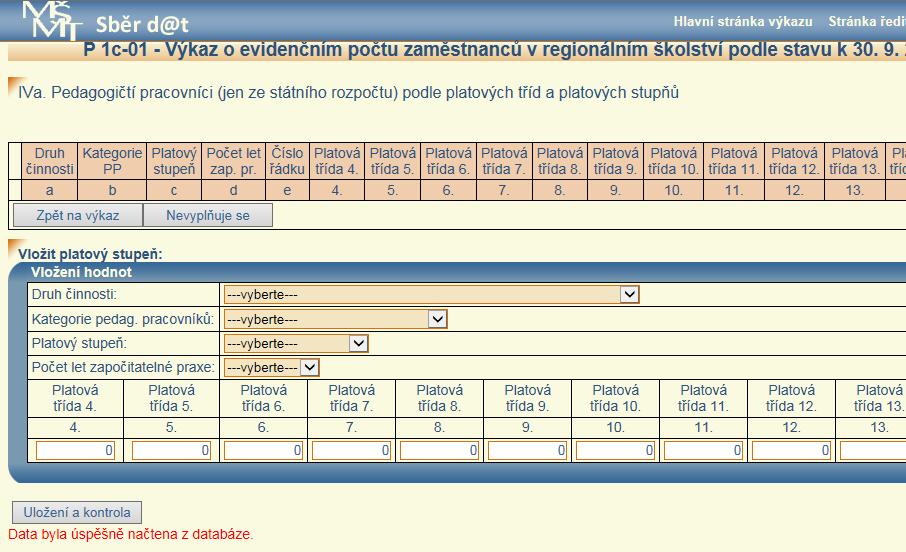This screenshot has height=552, width=906.
Task: Click the IVa. Pedagogičtí pracovníci section heading
Action: click(x=348, y=92)
